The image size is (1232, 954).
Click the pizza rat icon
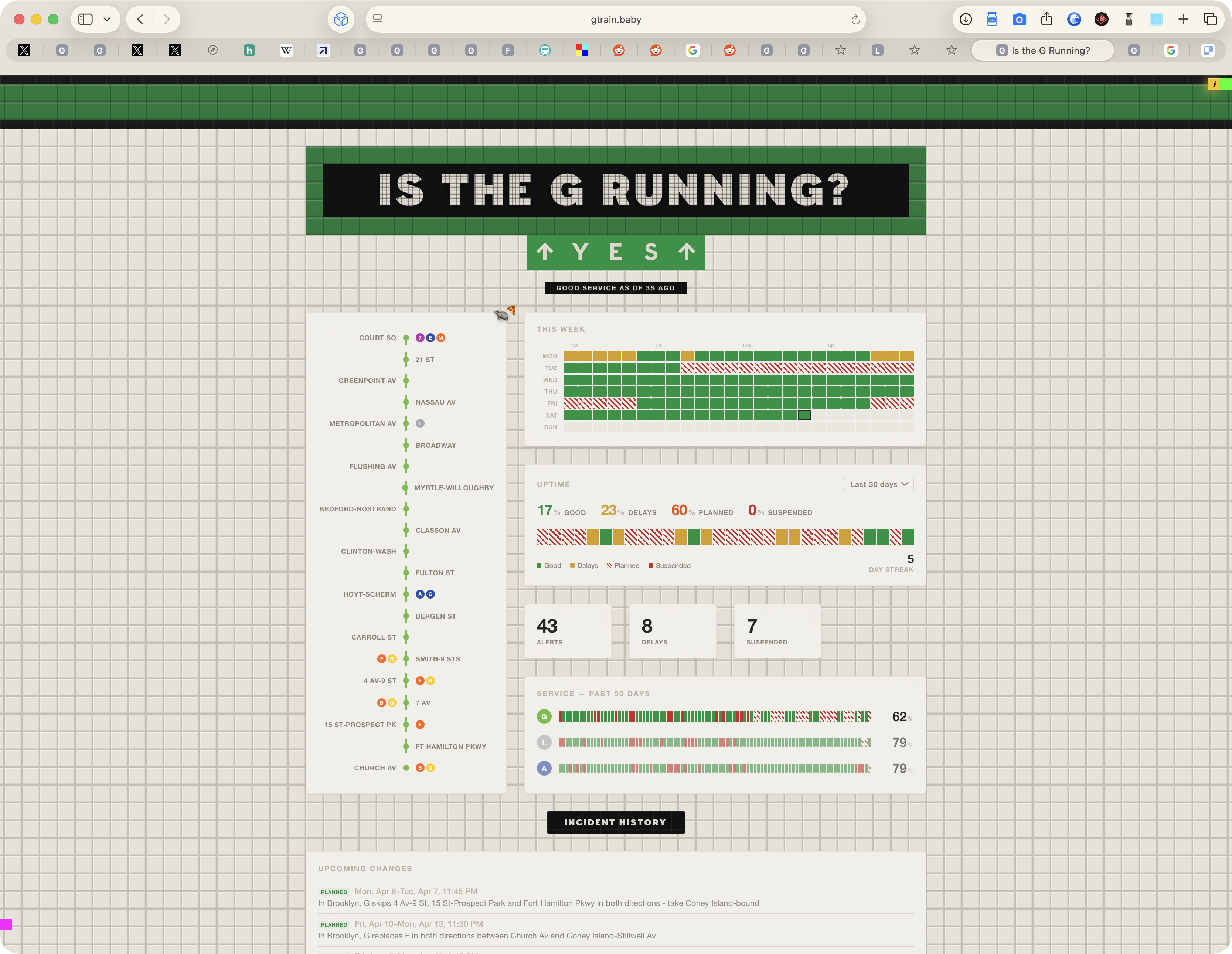click(x=505, y=313)
